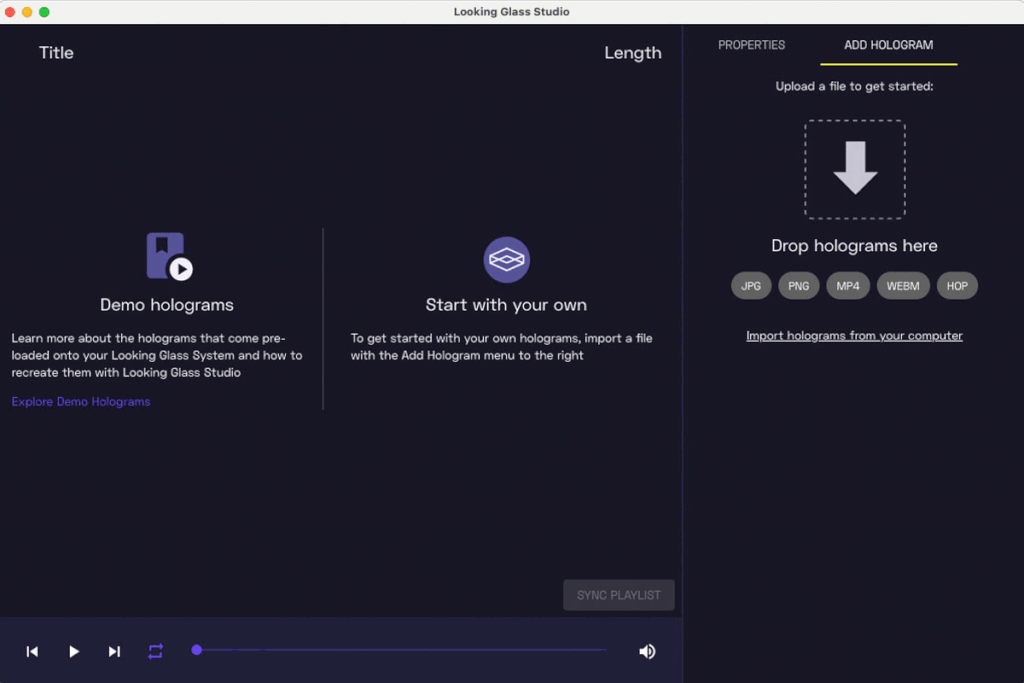Open Explore Demo Holograms link
The width and height of the screenshot is (1024, 683).
(81, 402)
